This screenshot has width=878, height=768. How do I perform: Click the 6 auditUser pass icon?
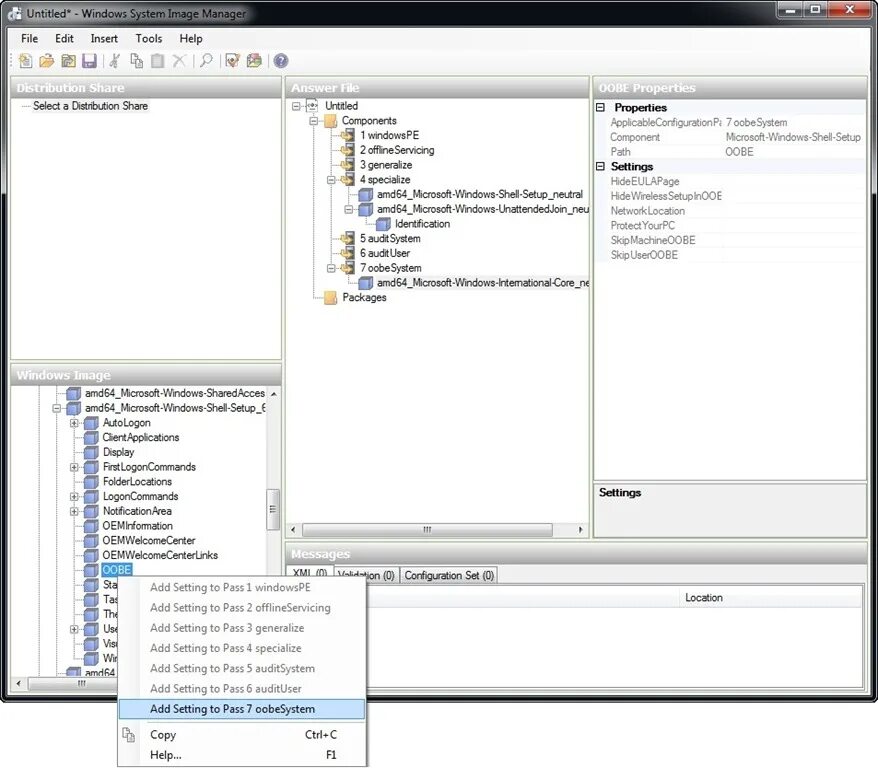pos(348,253)
